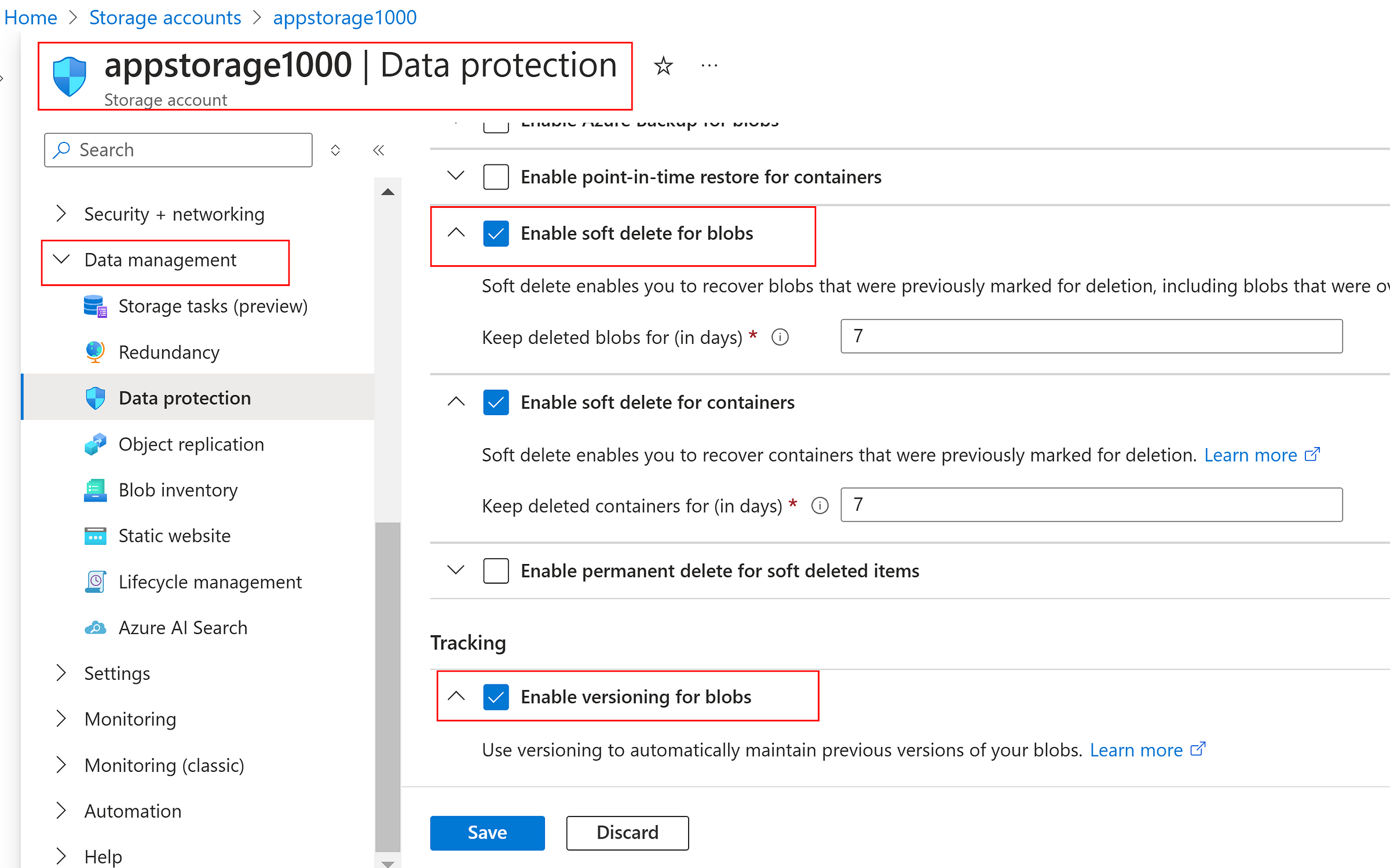Select Data protection in the sidebar
Screen dimensions: 1390x868
pos(198,398)
